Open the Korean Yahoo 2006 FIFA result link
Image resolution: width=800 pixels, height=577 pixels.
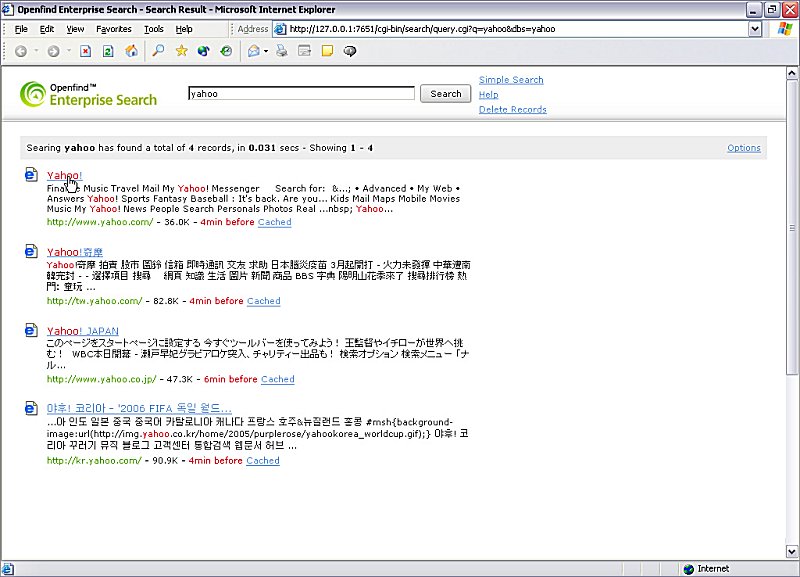click(x=139, y=409)
